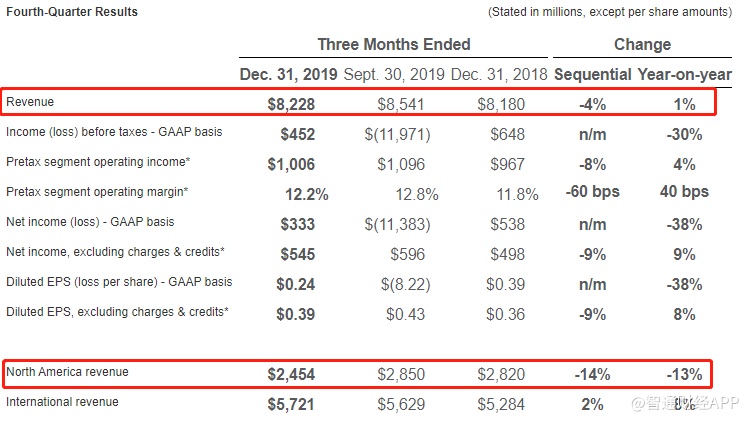Click the $5,721 international revenue value
Viewport: 749px width, 422px height.
[291, 404]
